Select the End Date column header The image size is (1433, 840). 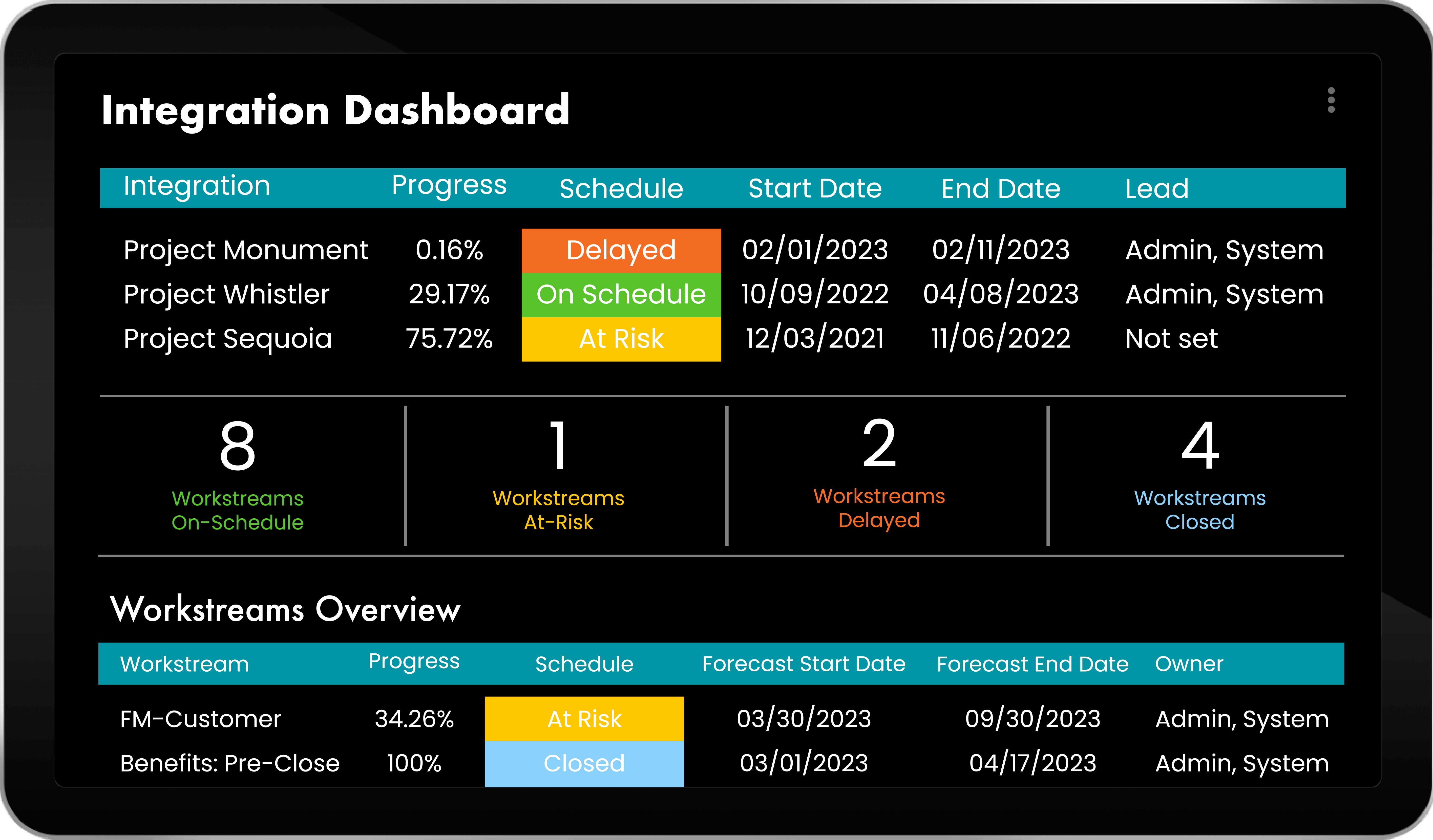[x=1000, y=189]
